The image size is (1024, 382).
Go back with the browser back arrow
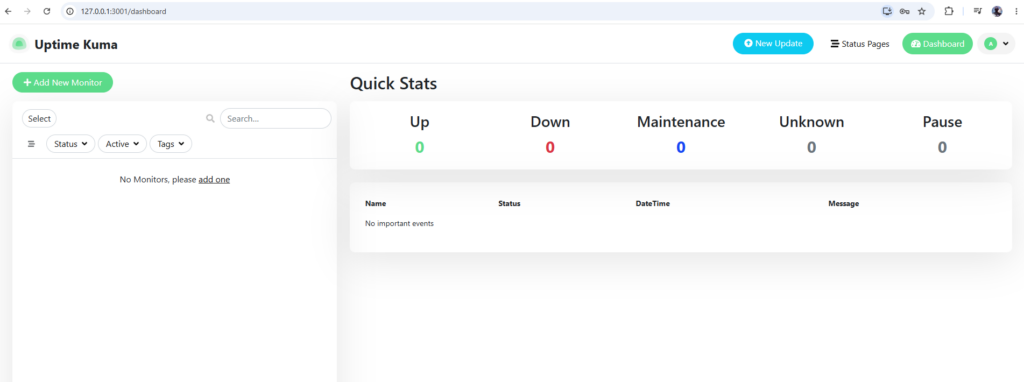pyautogui.click(x=8, y=11)
